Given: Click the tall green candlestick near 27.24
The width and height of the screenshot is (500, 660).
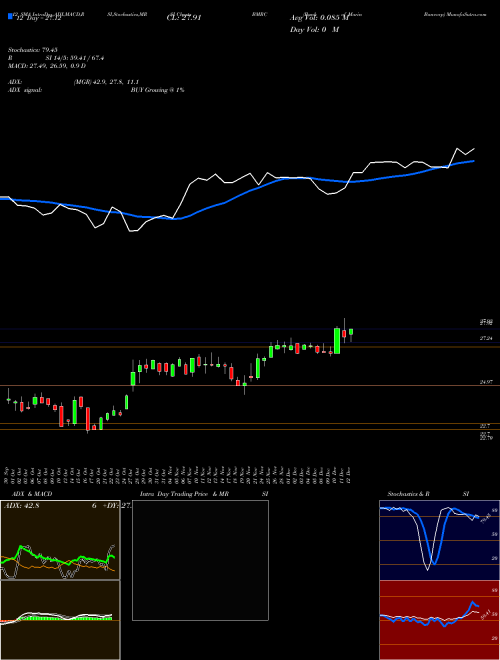Looking at the screenshot, I should point(337,341).
